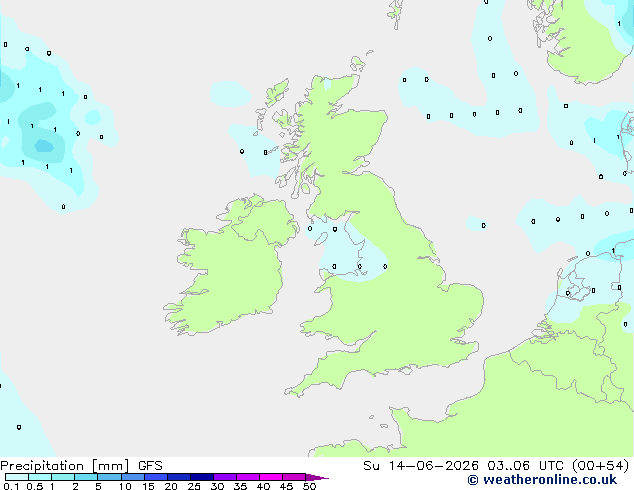Click the 'GFS' model label
The width and height of the screenshot is (634, 490).
[150, 466]
